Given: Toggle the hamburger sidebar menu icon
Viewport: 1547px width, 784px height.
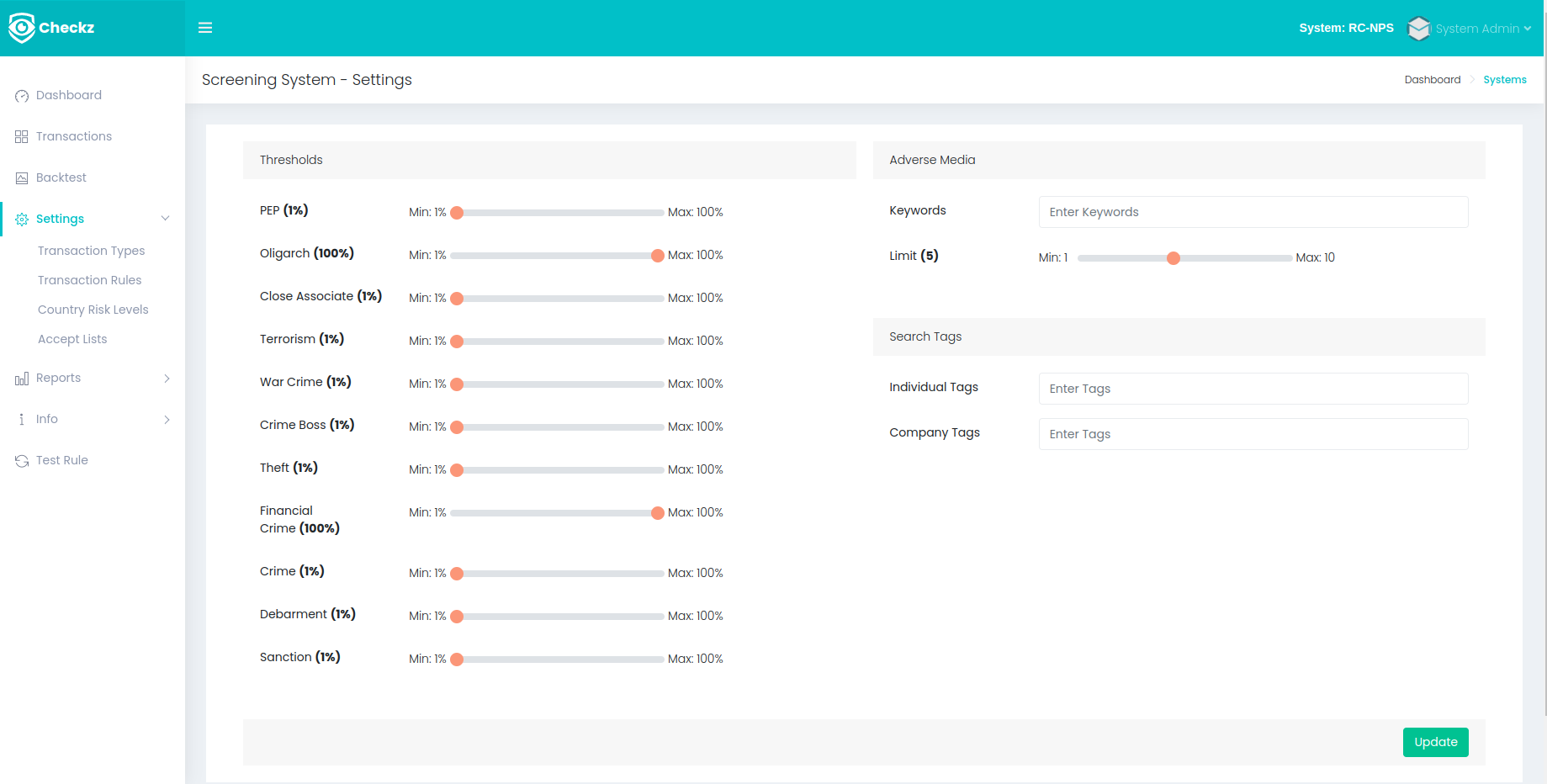Looking at the screenshot, I should click(204, 28).
